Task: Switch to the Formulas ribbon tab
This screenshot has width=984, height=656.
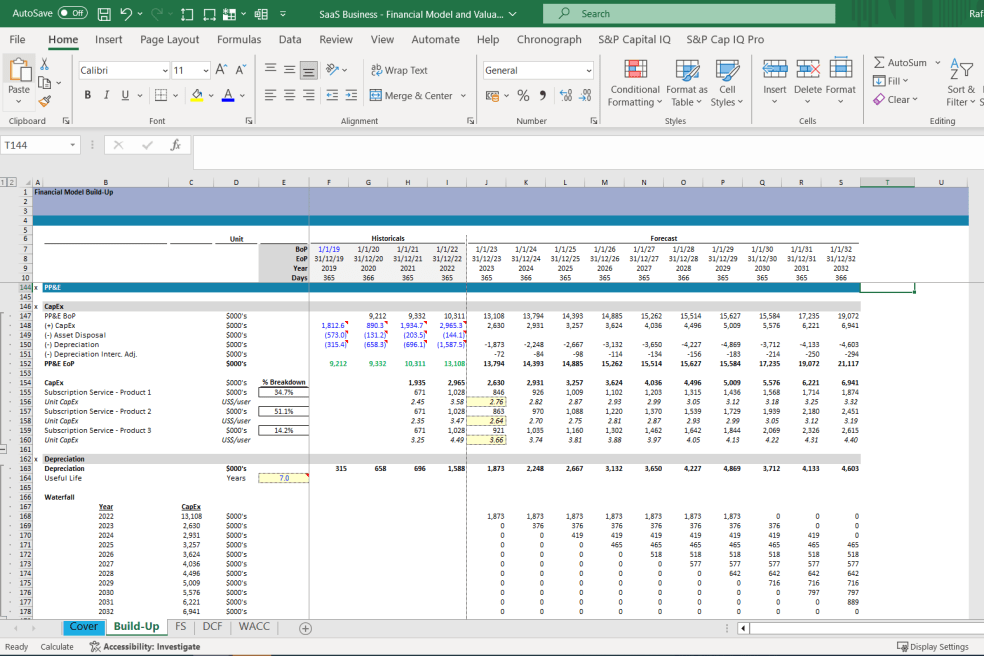Action: pos(239,39)
